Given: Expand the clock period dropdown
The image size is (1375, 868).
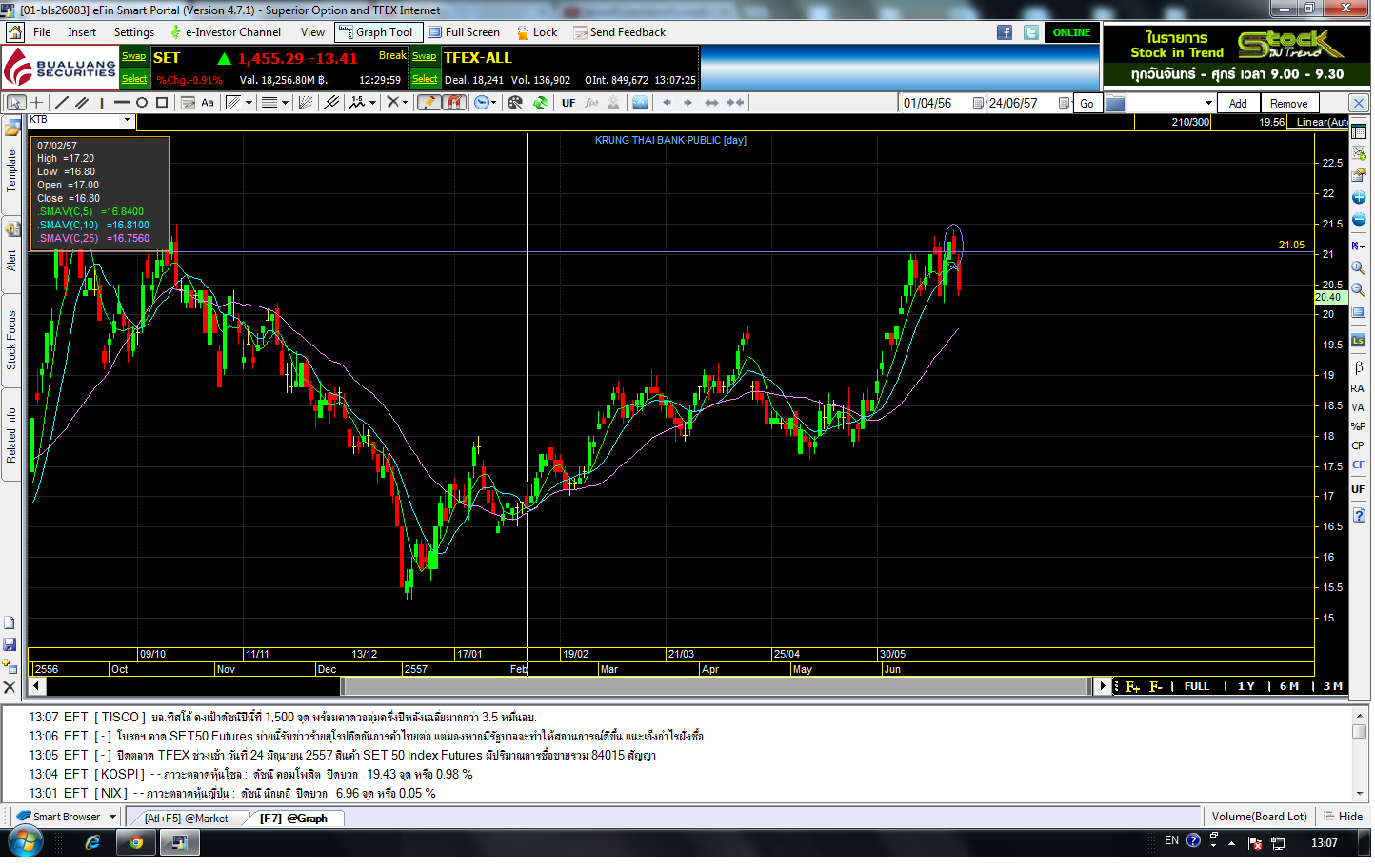Looking at the screenshot, I should click(494, 103).
